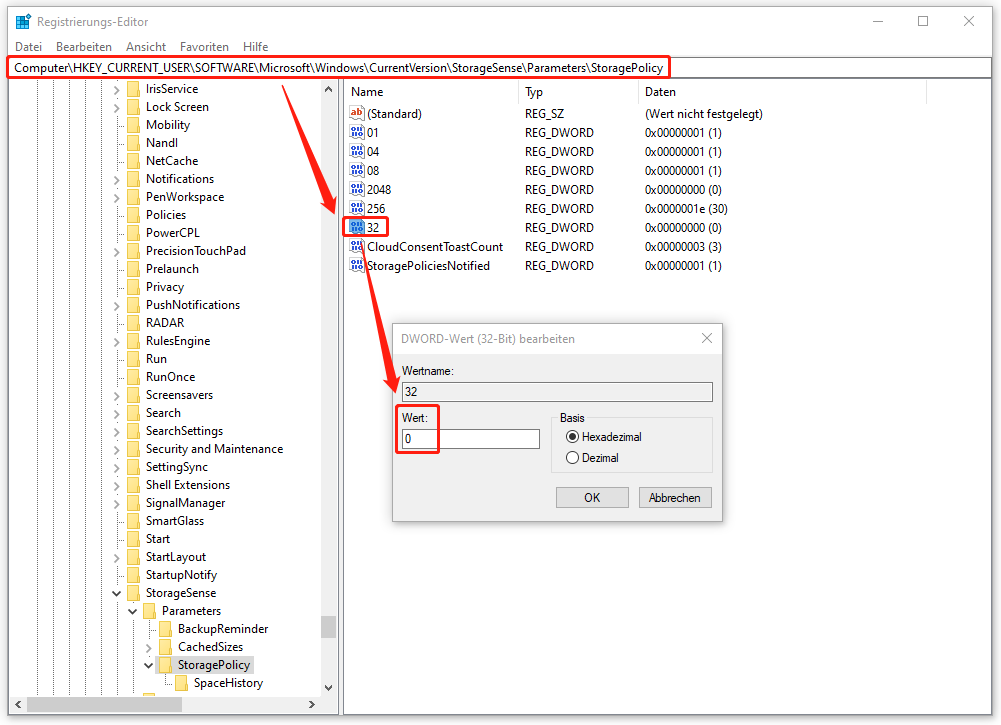Expand the PrecisionTouchPad tree node
This screenshot has height=725, width=1001.
pos(116,252)
